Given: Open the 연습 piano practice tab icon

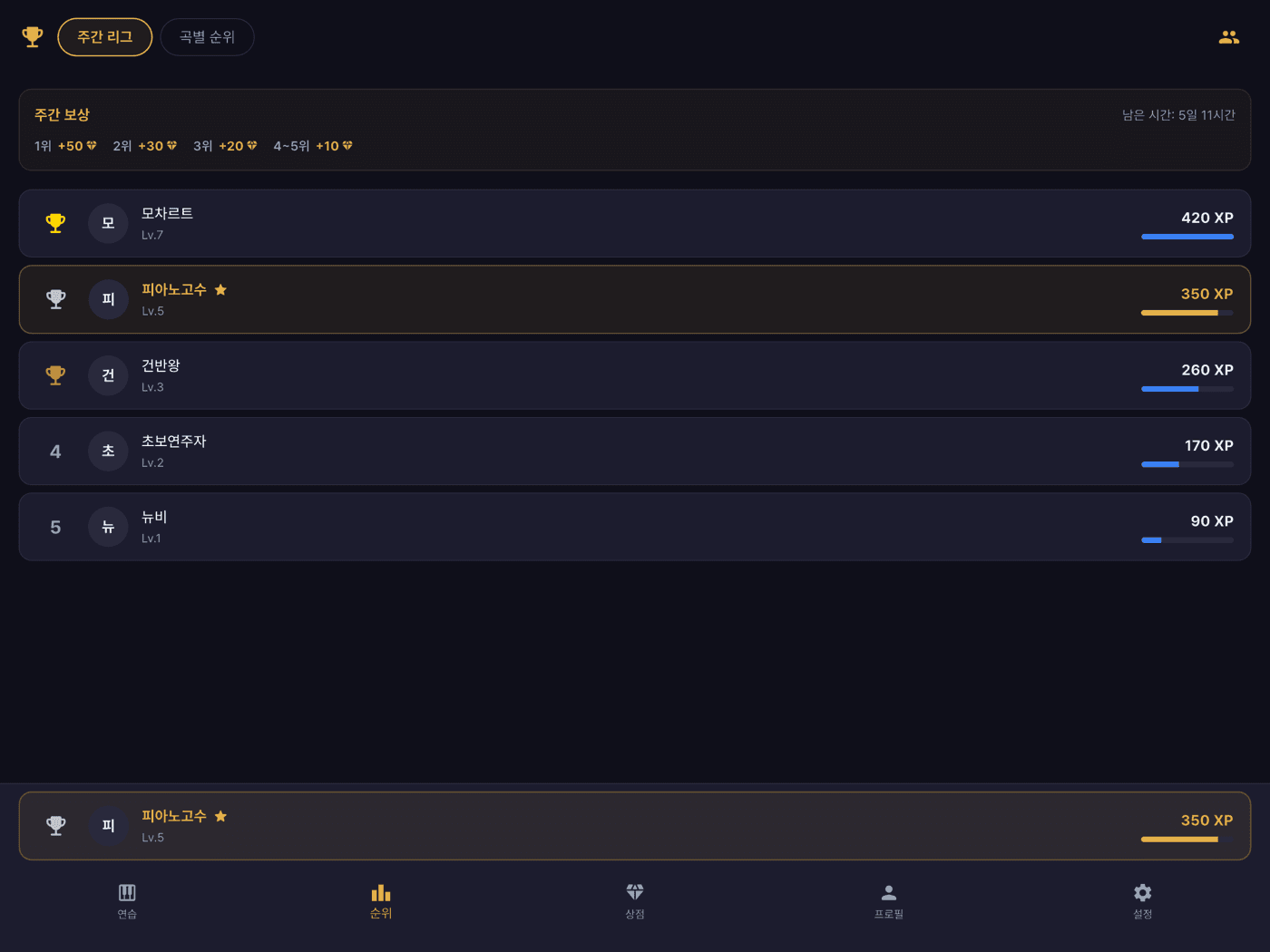Looking at the screenshot, I should (x=127, y=892).
